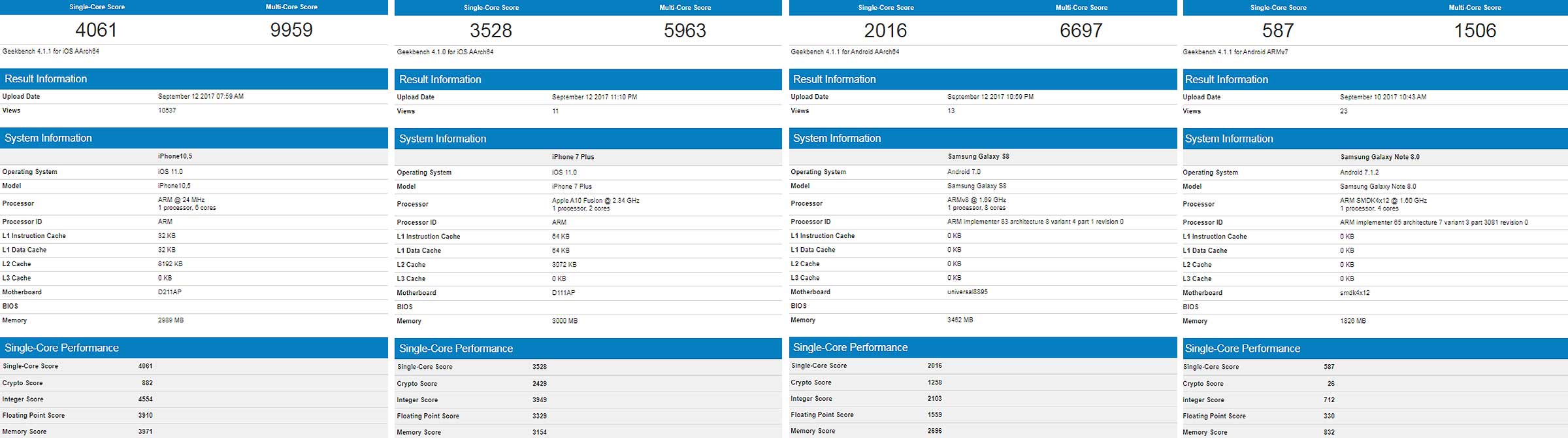Click the large 4061 score at the top
The height and width of the screenshot is (438, 1568).
click(x=96, y=30)
